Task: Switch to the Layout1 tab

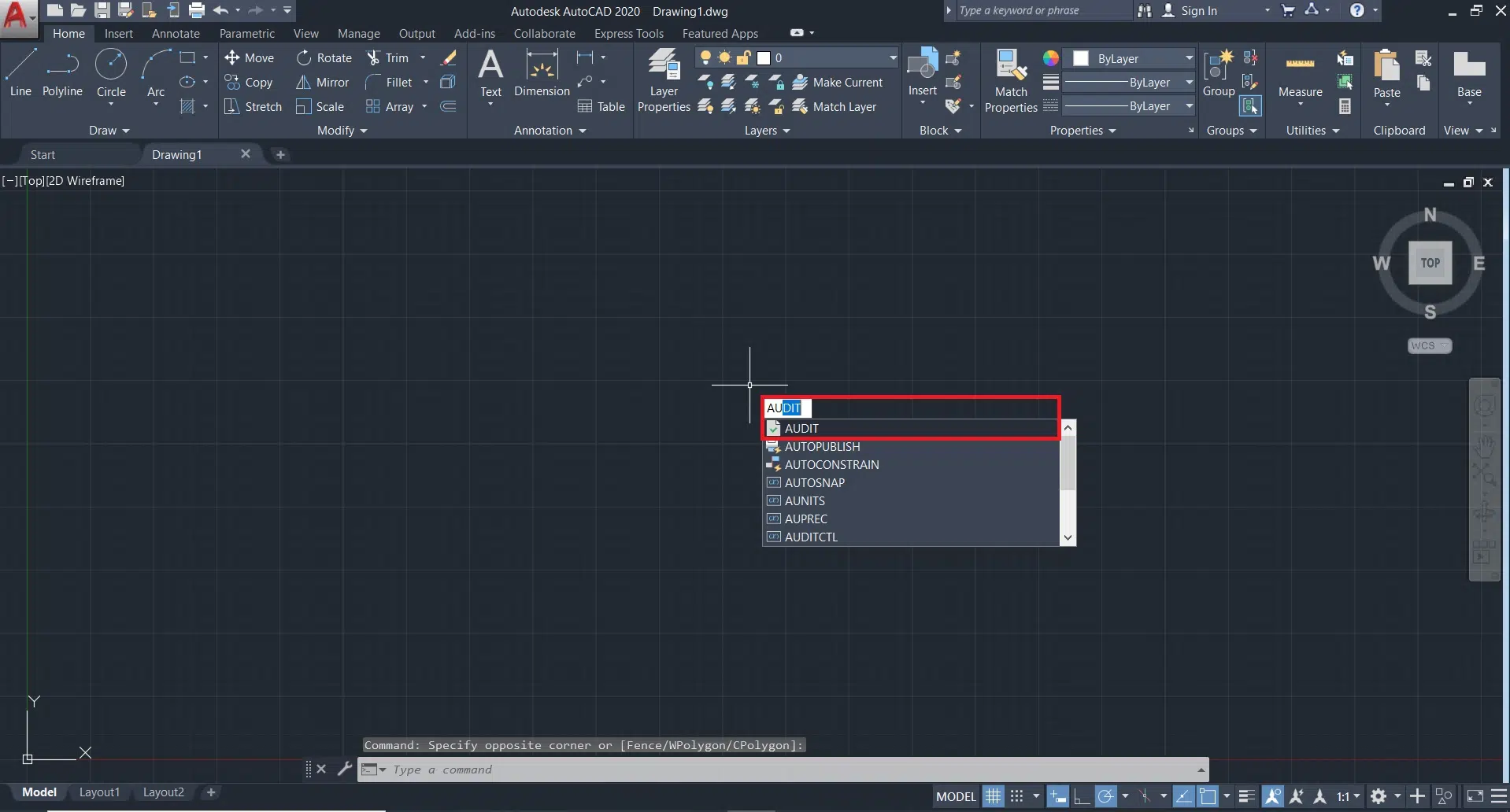Action: [99, 792]
